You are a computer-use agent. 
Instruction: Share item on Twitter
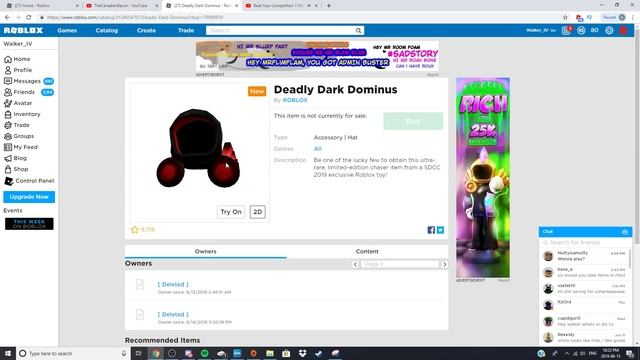pos(440,230)
